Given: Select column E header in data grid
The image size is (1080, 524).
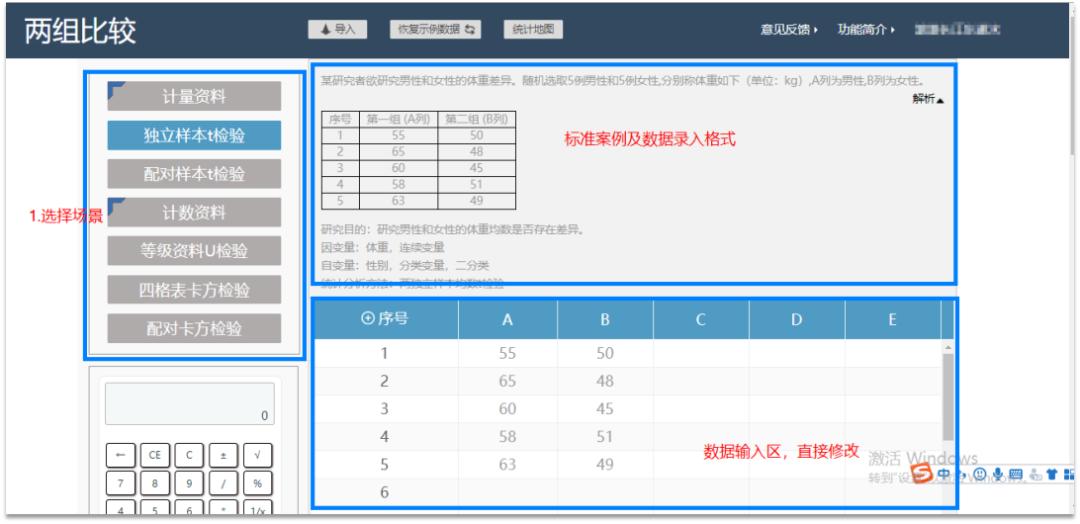Looking at the screenshot, I should click(x=892, y=320).
